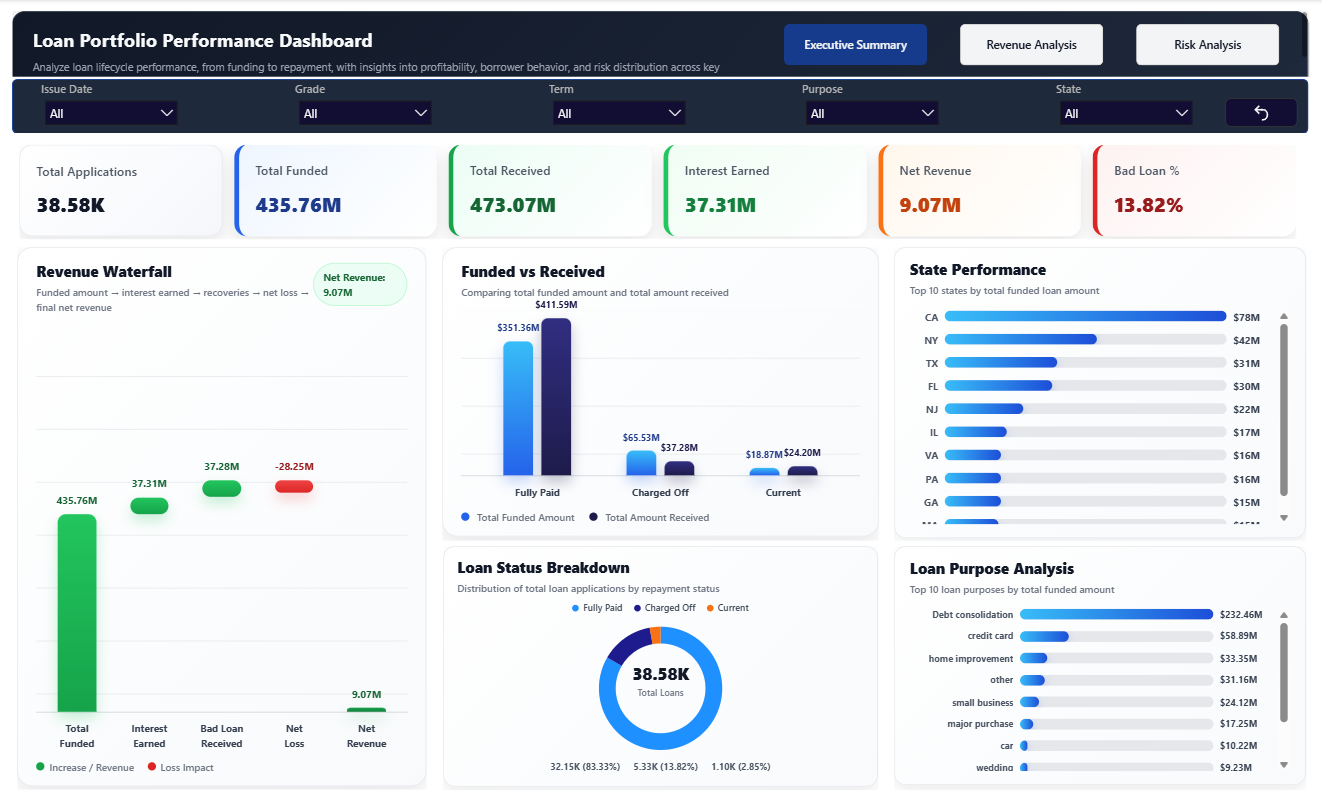Click the $78M value for CA
The height and width of the screenshot is (800, 1322).
coord(1247,317)
